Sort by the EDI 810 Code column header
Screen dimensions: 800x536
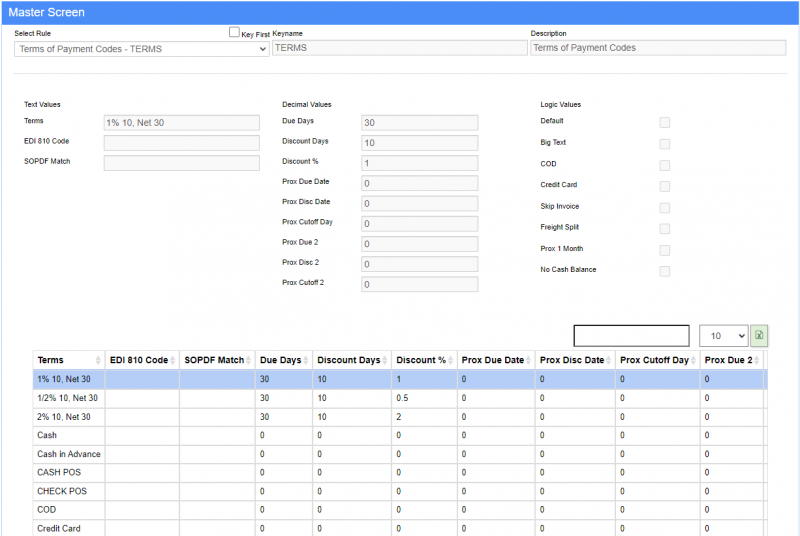click(x=138, y=360)
